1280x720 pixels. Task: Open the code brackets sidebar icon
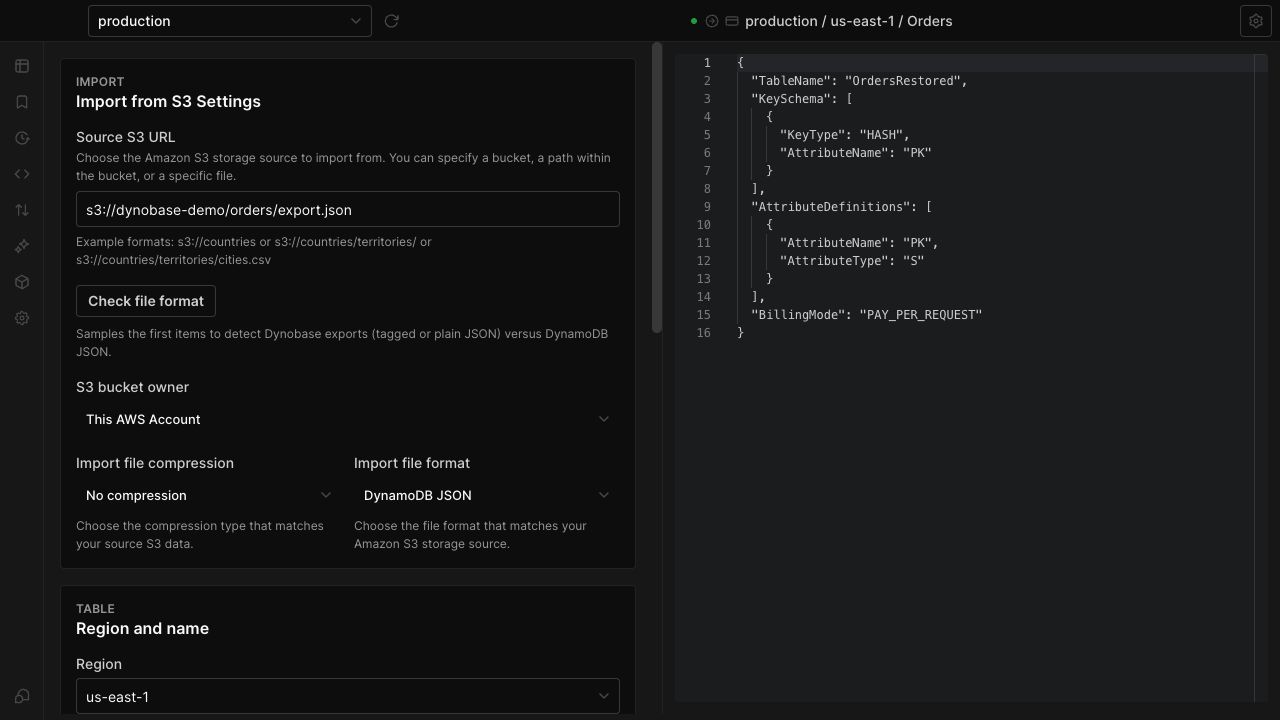22,174
